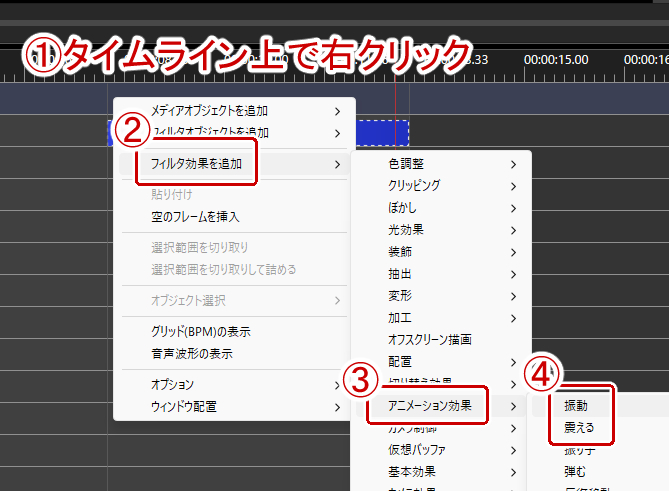The height and width of the screenshot is (491, 669).
Task: Open アニメーション効果 submenu
Action: (441, 406)
